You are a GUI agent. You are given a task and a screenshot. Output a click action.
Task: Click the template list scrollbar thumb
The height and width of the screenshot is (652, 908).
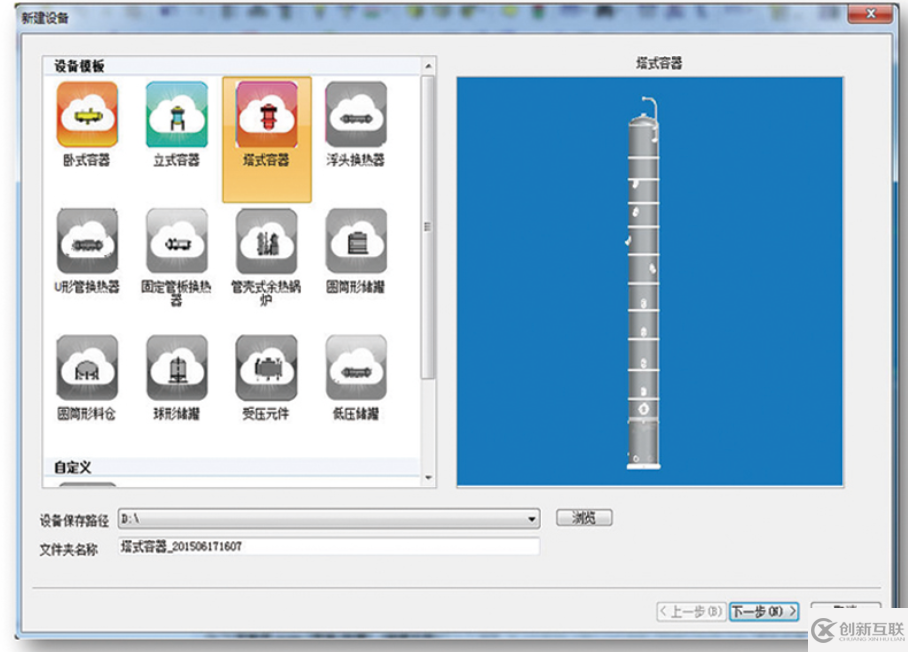[428, 227]
